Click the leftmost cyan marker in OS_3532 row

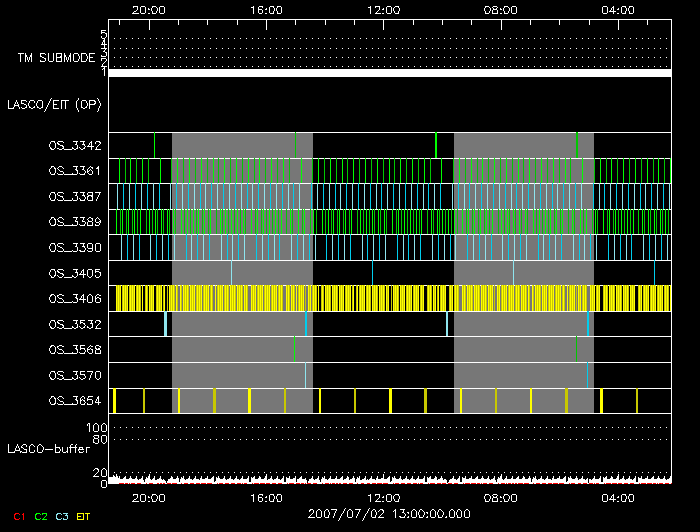[x=165, y=324]
